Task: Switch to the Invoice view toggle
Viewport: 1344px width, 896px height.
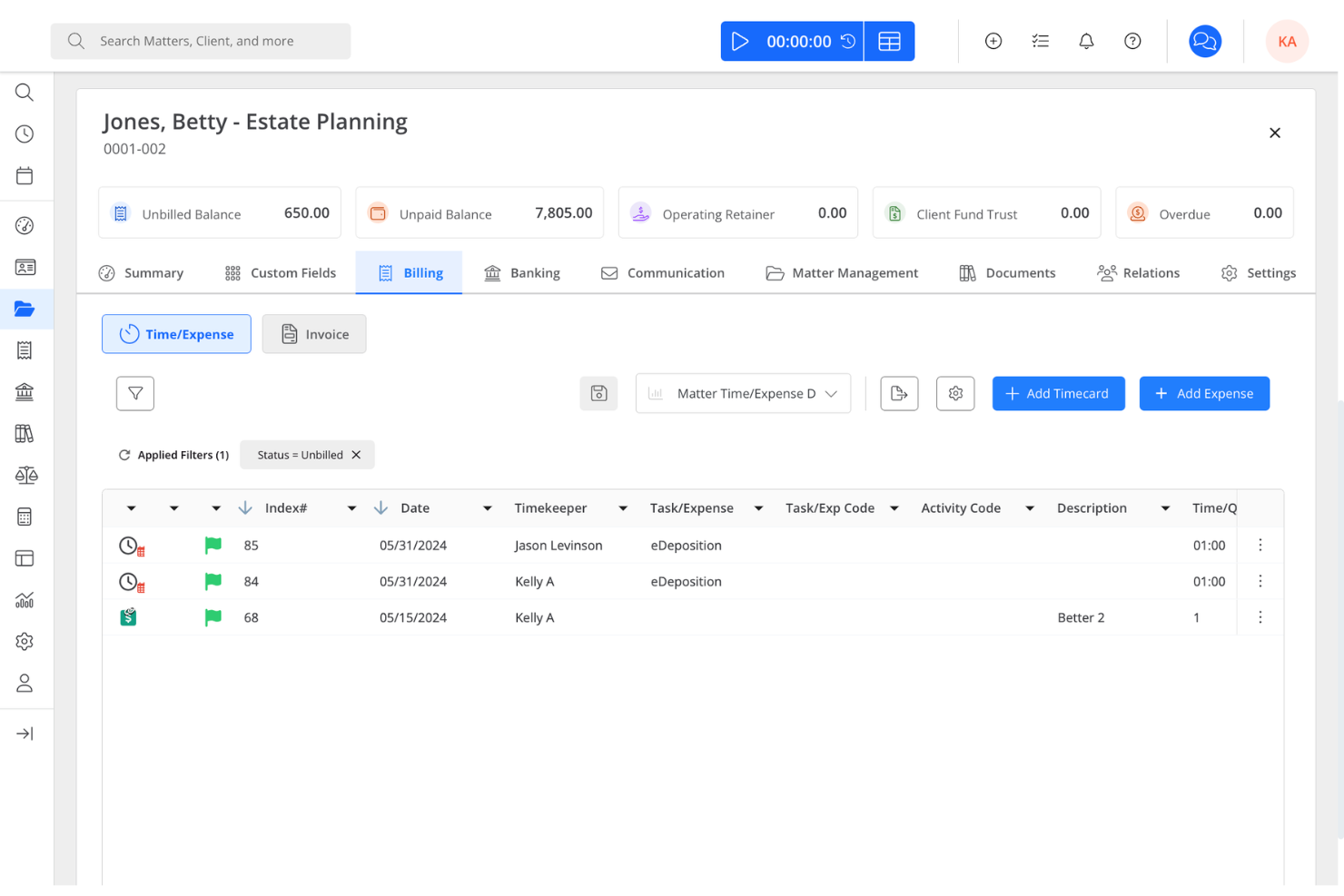Action: pos(314,334)
